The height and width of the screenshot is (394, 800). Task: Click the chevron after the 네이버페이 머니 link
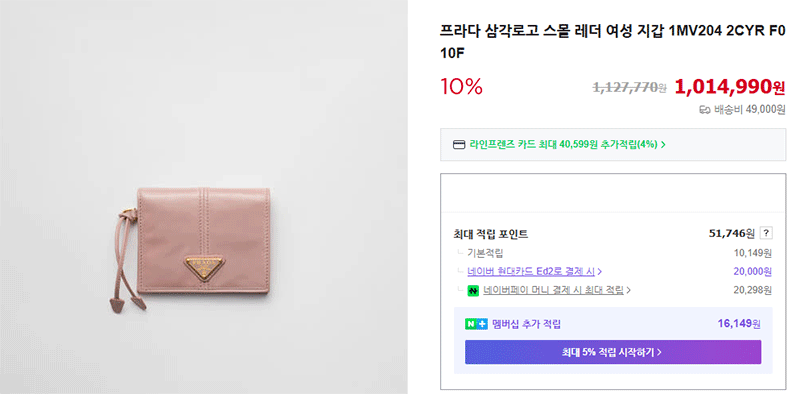pos(628,290)
